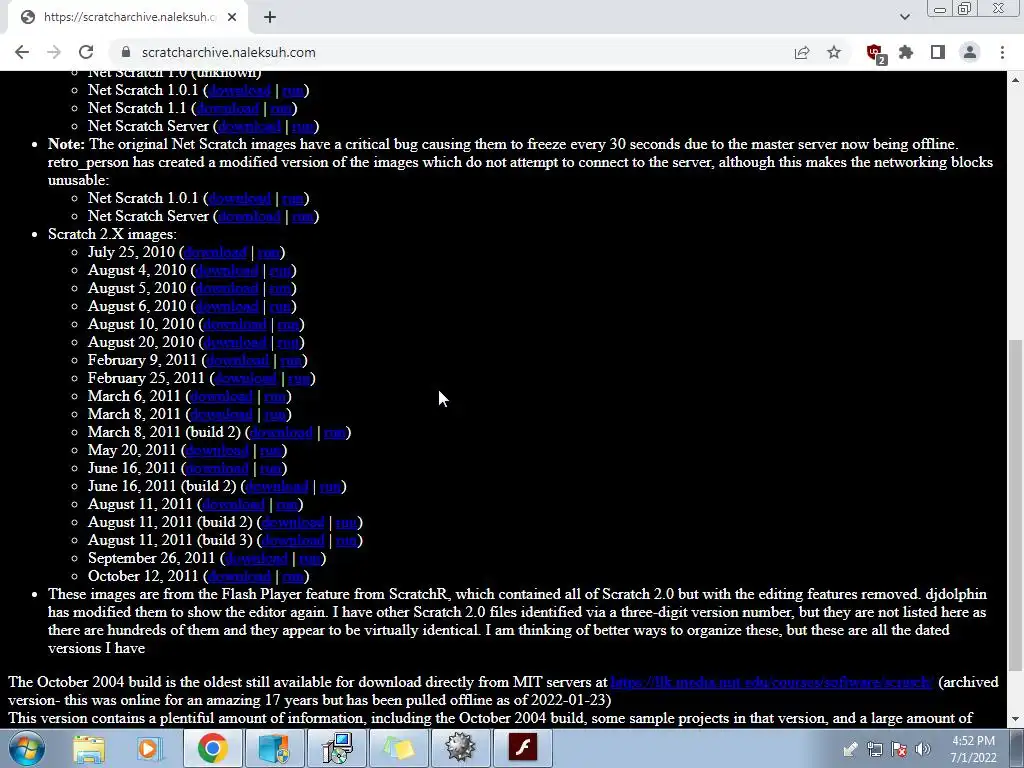The width and height of the screenshot is (1024, 768).
Task: Open the Windows Start button
Action: (x=26, y=748)
